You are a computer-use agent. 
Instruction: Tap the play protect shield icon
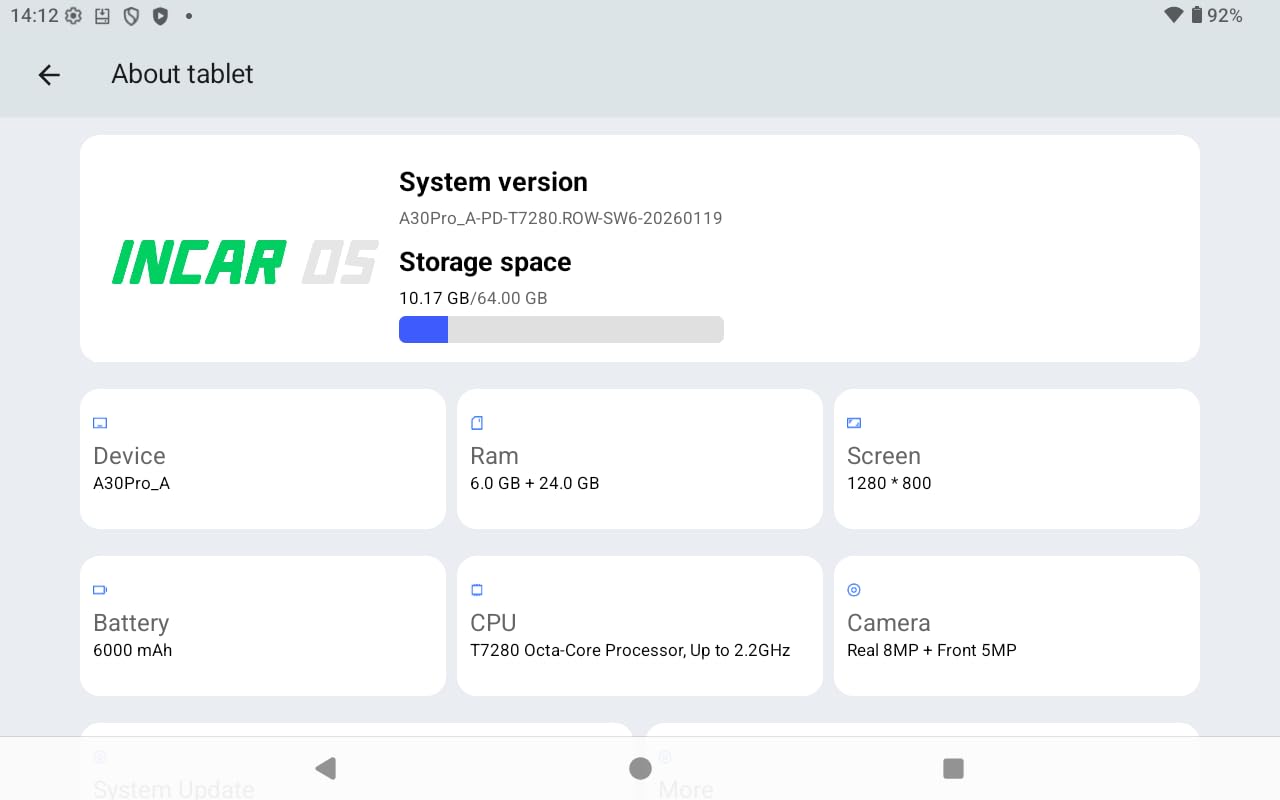pyautogui.click(x=160, y=16)
